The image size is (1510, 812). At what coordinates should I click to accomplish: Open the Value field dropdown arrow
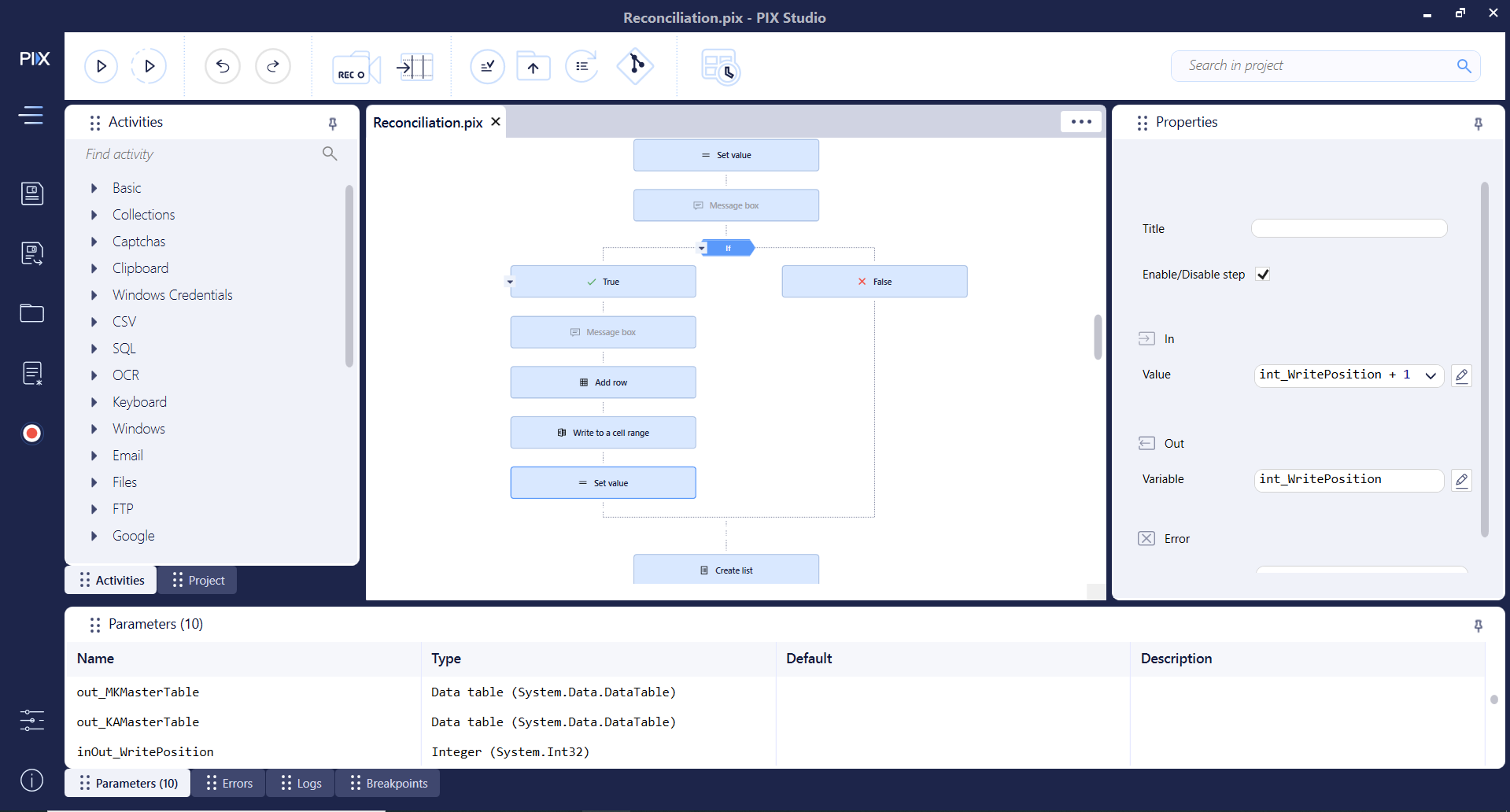(1431, 375)
